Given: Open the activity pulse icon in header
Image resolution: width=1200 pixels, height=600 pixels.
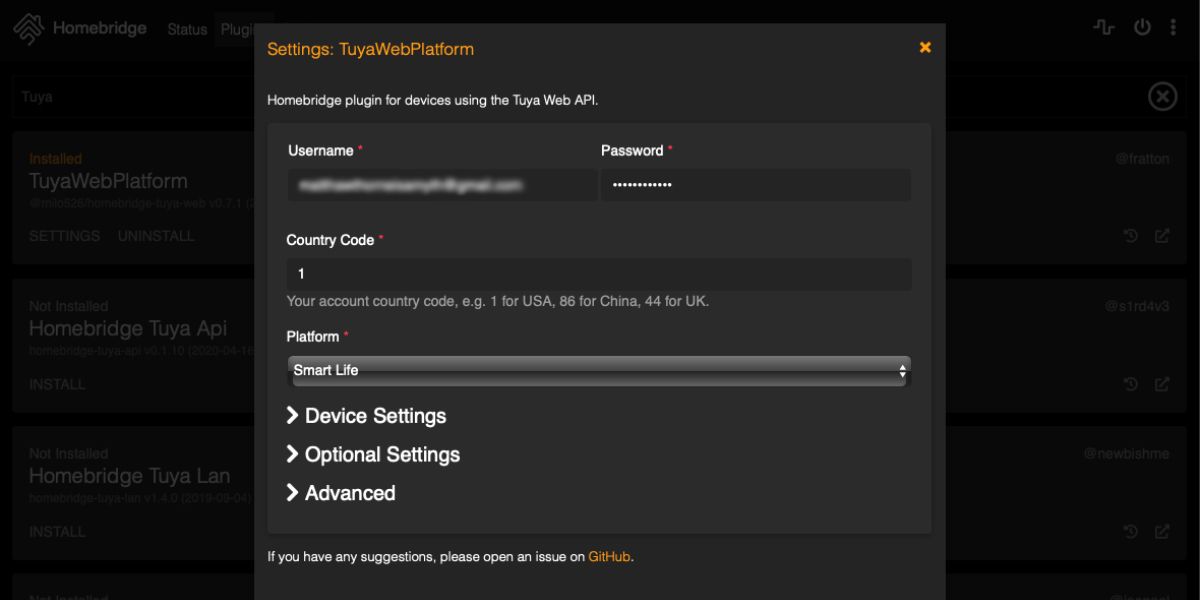Looking at the screenshot, I should point(1104,28).
